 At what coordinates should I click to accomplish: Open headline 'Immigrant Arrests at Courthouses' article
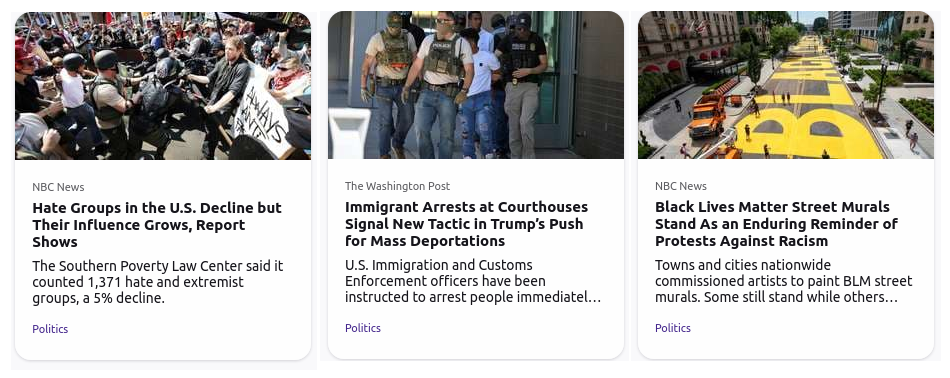coord(467,224)
